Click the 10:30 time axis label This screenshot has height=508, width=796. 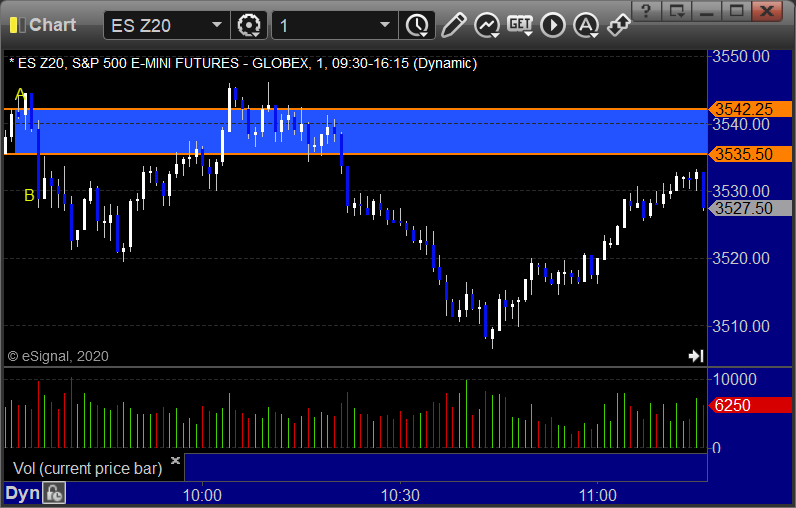(400, 495)
